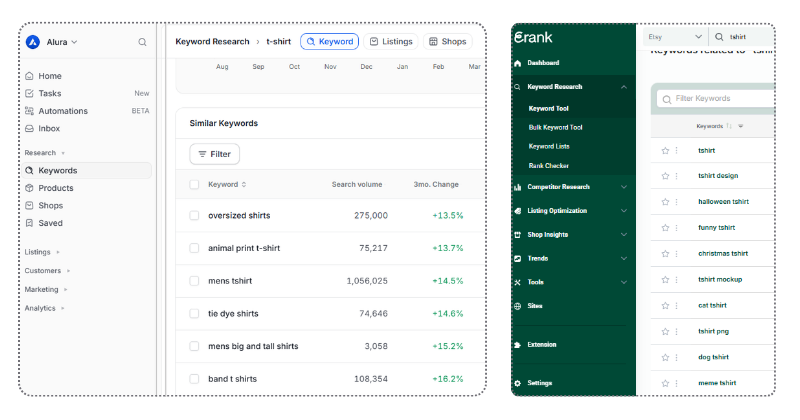This screenshot has height=420, width=800.
Task: Check the mens big and tall shirts checkbox
Action: [x=194, y=346]
